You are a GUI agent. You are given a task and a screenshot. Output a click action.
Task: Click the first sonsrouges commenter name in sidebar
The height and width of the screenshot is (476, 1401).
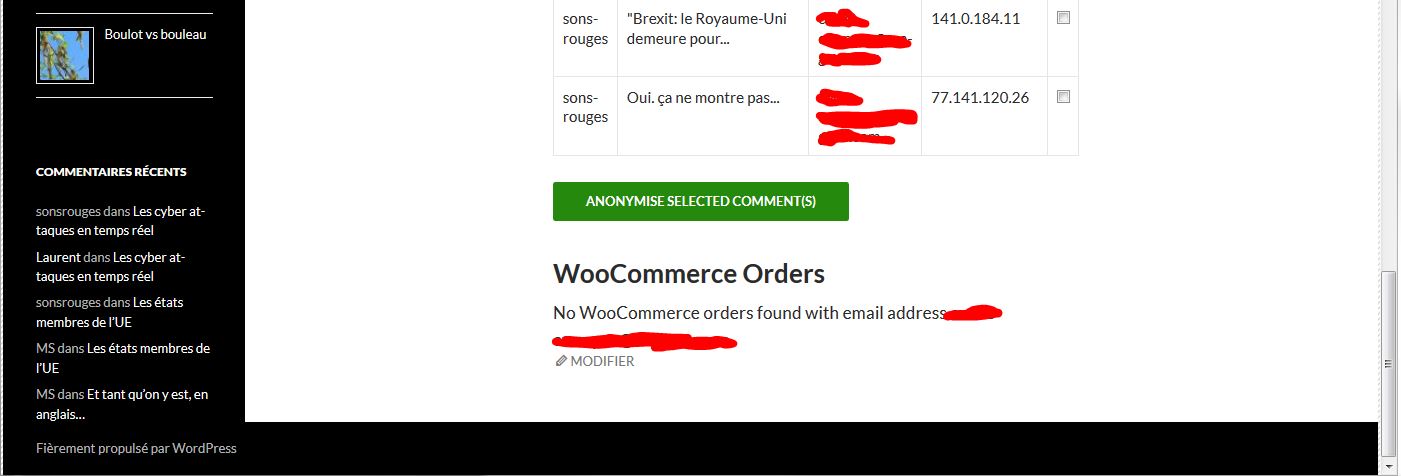click(68, 211)
